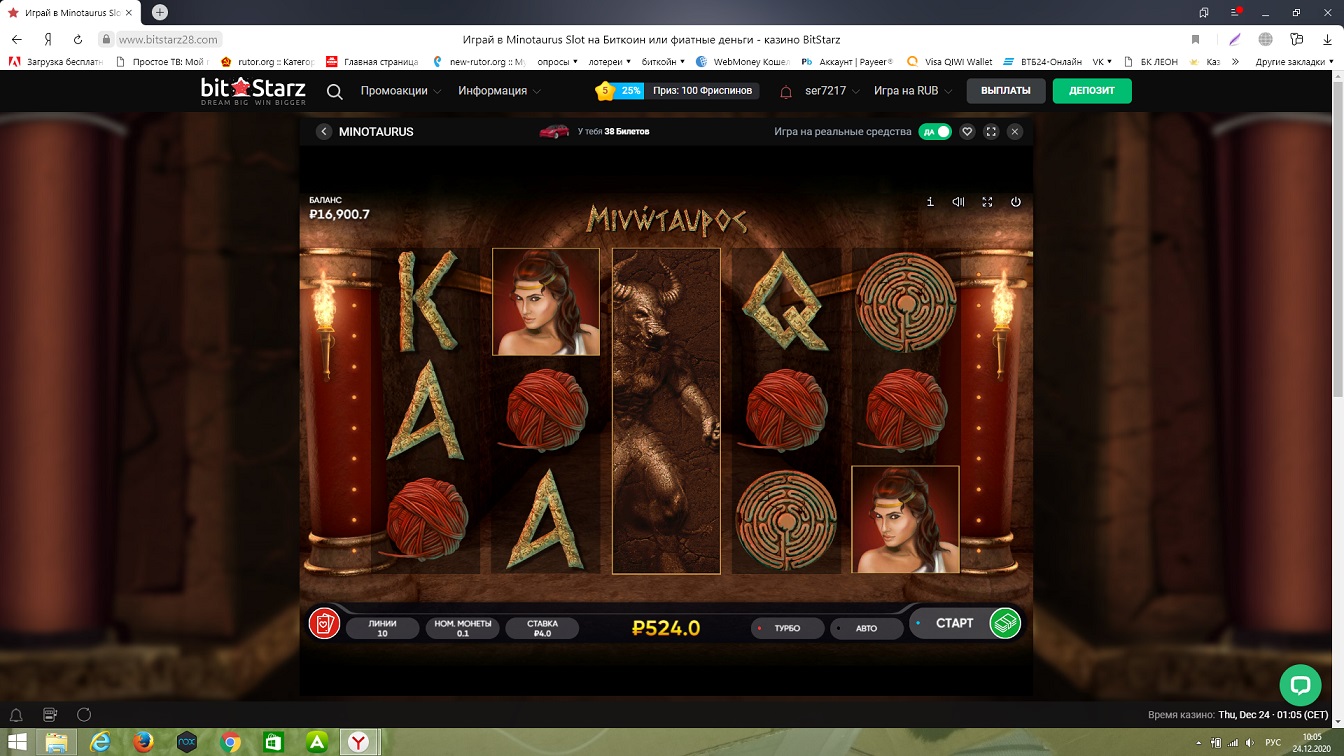This screenshot has width=1344, height=756.
Task: Click the browser address bar URL
Action: coord(168,40)
